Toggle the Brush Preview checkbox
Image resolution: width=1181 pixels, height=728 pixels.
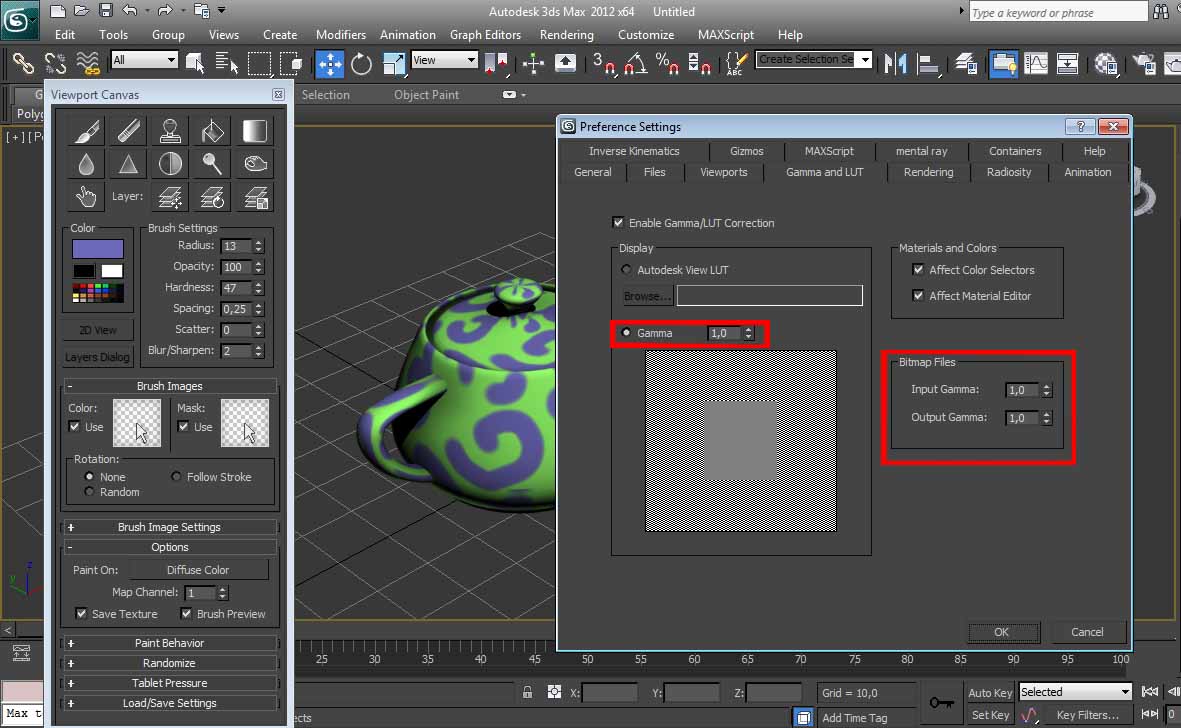point(186,614)
